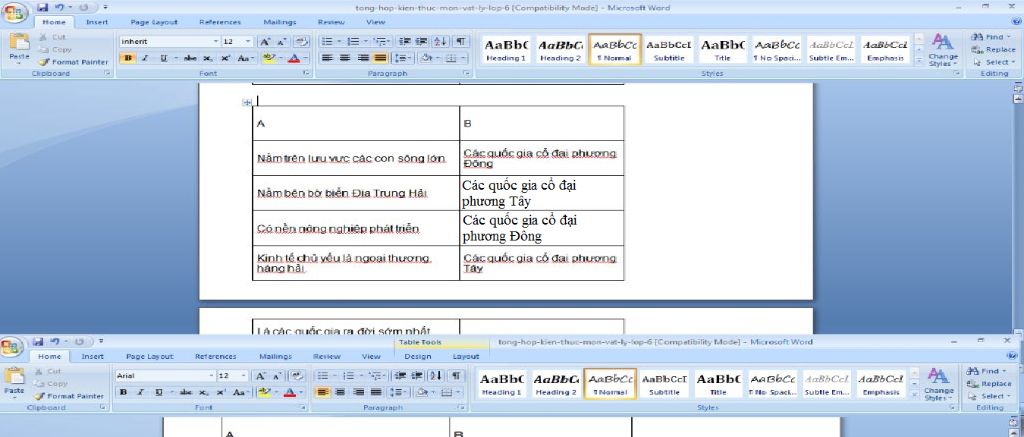Open Insert tab in inherit-font window
1024x437 pixels.
tap(97, 22)
